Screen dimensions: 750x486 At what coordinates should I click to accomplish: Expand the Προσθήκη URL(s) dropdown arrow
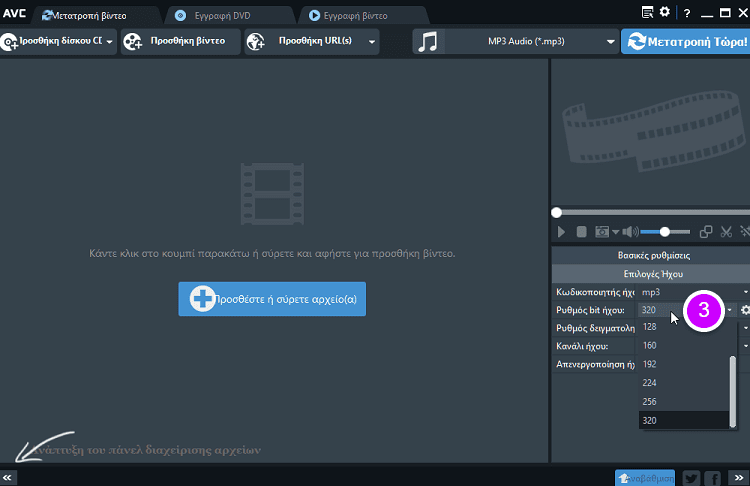coord(372,42)
